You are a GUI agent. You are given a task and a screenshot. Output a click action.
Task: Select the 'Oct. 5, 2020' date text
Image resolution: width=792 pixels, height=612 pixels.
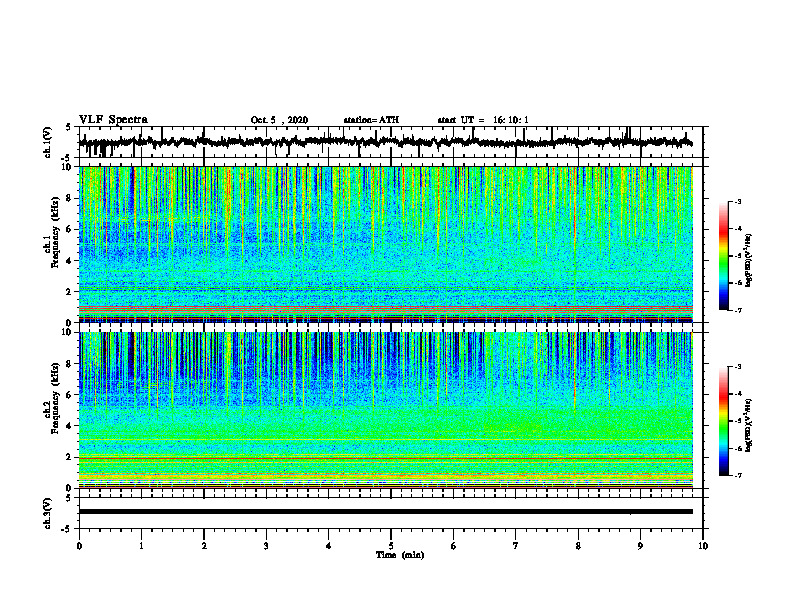pyautogui.click(x=279, y=120)
